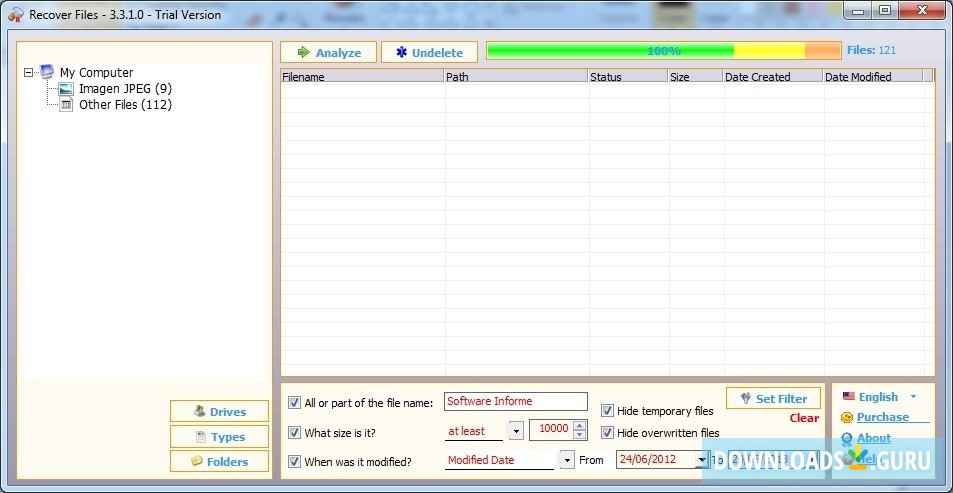Toggle 'All or part of the file name' checkbox
This screenshot has width=953, height=493.
point(294,402)
